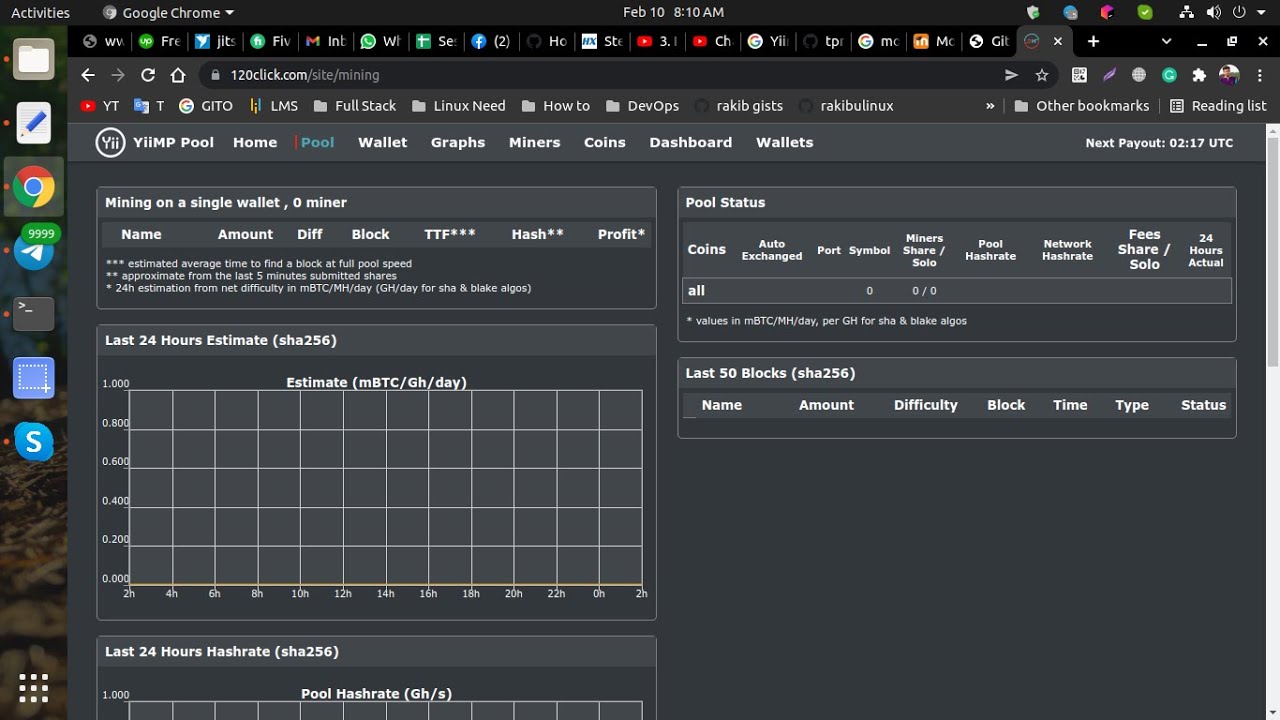Open the Chrome profile avatar
This screenshot has height=720, width=1280.
point(1230,75)
